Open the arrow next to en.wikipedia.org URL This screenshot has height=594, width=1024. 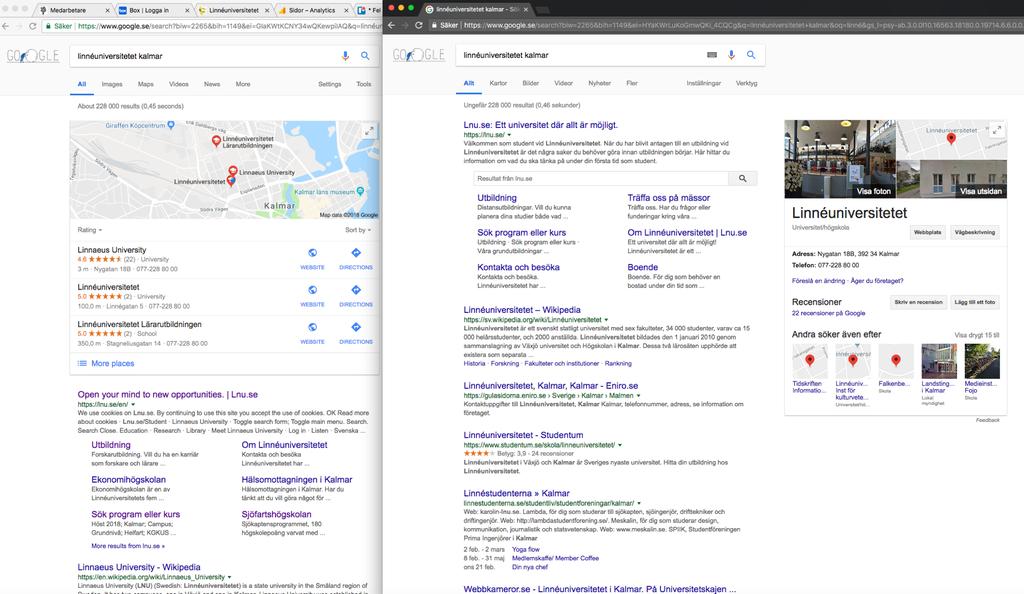point(229,577)
